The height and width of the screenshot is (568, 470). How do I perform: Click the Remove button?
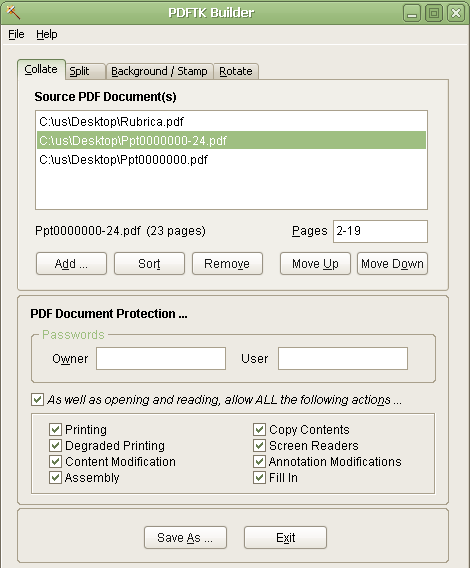coord(227,264)
